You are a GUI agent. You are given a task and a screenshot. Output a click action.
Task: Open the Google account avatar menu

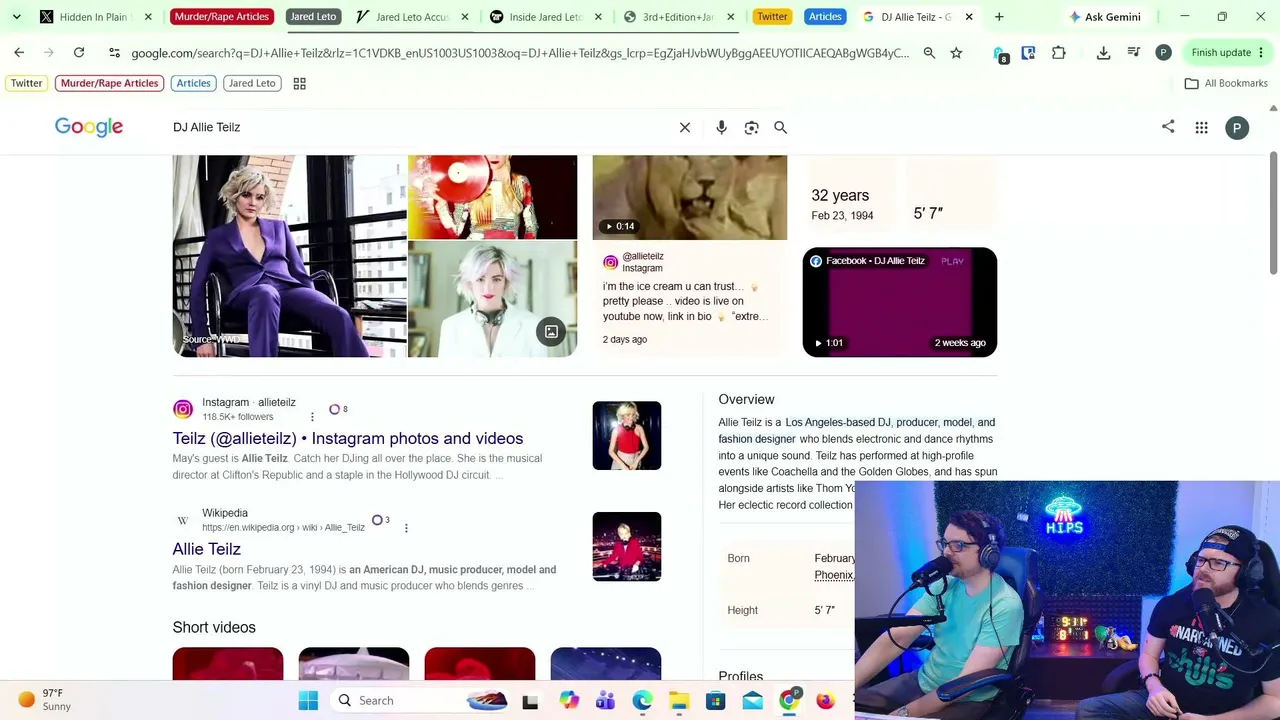(x=1237, y=128)
